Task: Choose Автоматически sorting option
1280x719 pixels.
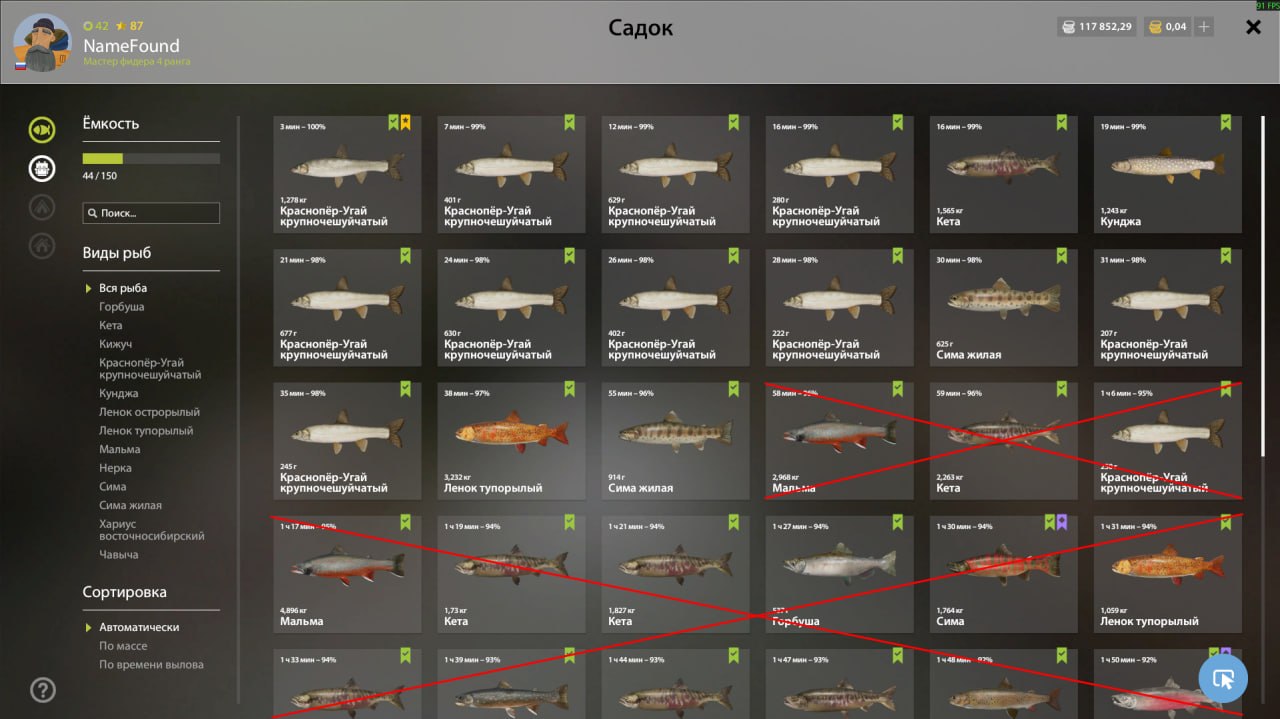Action: click(139, 627)
